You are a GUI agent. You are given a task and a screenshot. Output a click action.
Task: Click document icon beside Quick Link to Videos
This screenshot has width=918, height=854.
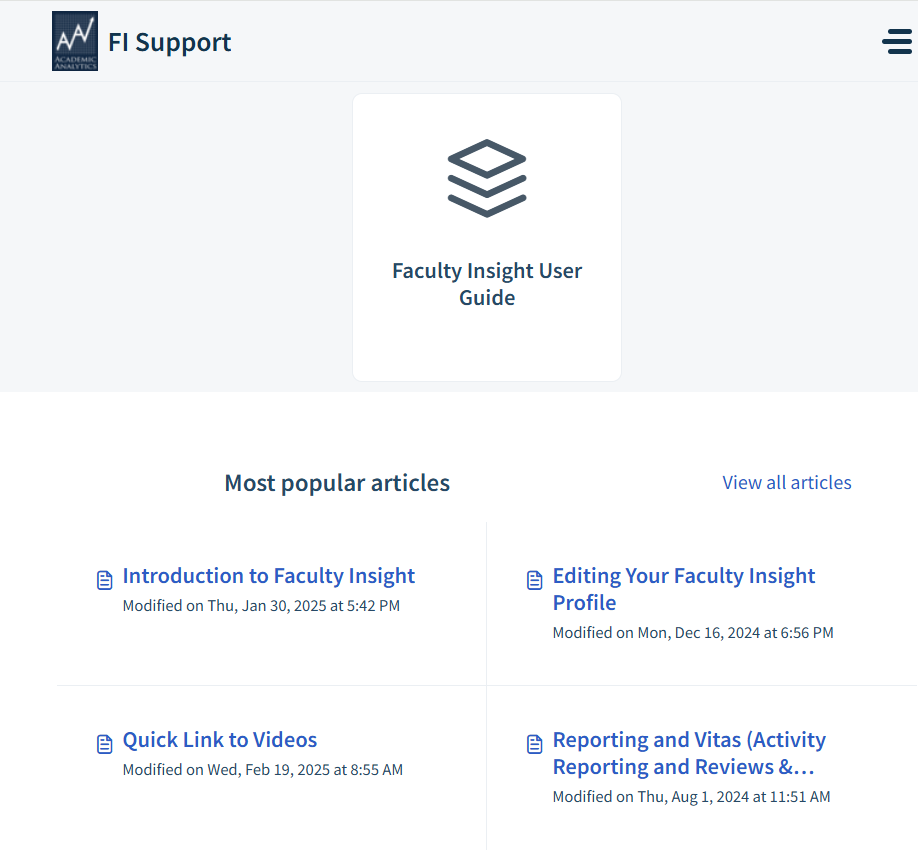point(104,744)
